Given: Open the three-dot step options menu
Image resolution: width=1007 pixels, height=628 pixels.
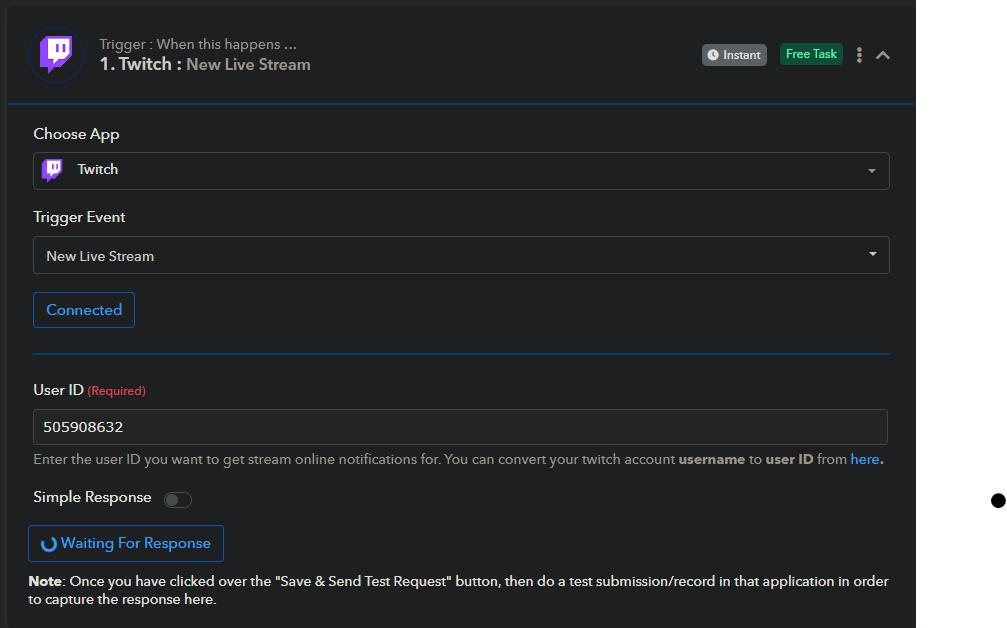Looking at the screenshot, I should (x=859, y=55).
